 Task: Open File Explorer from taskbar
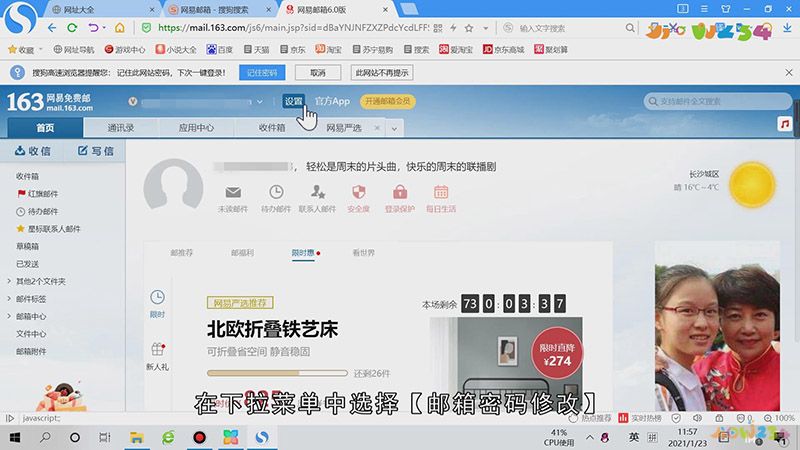tap(136, 438)
